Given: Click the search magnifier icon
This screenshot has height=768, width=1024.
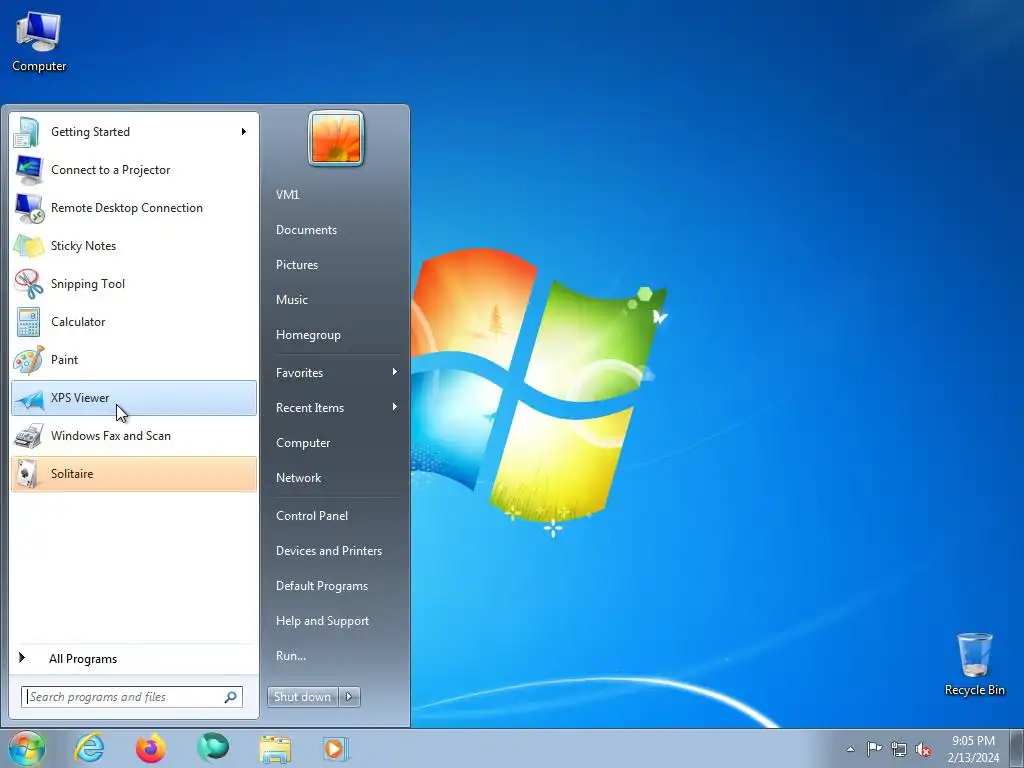Looking at the screenshot, I should [x=231, y=697].
